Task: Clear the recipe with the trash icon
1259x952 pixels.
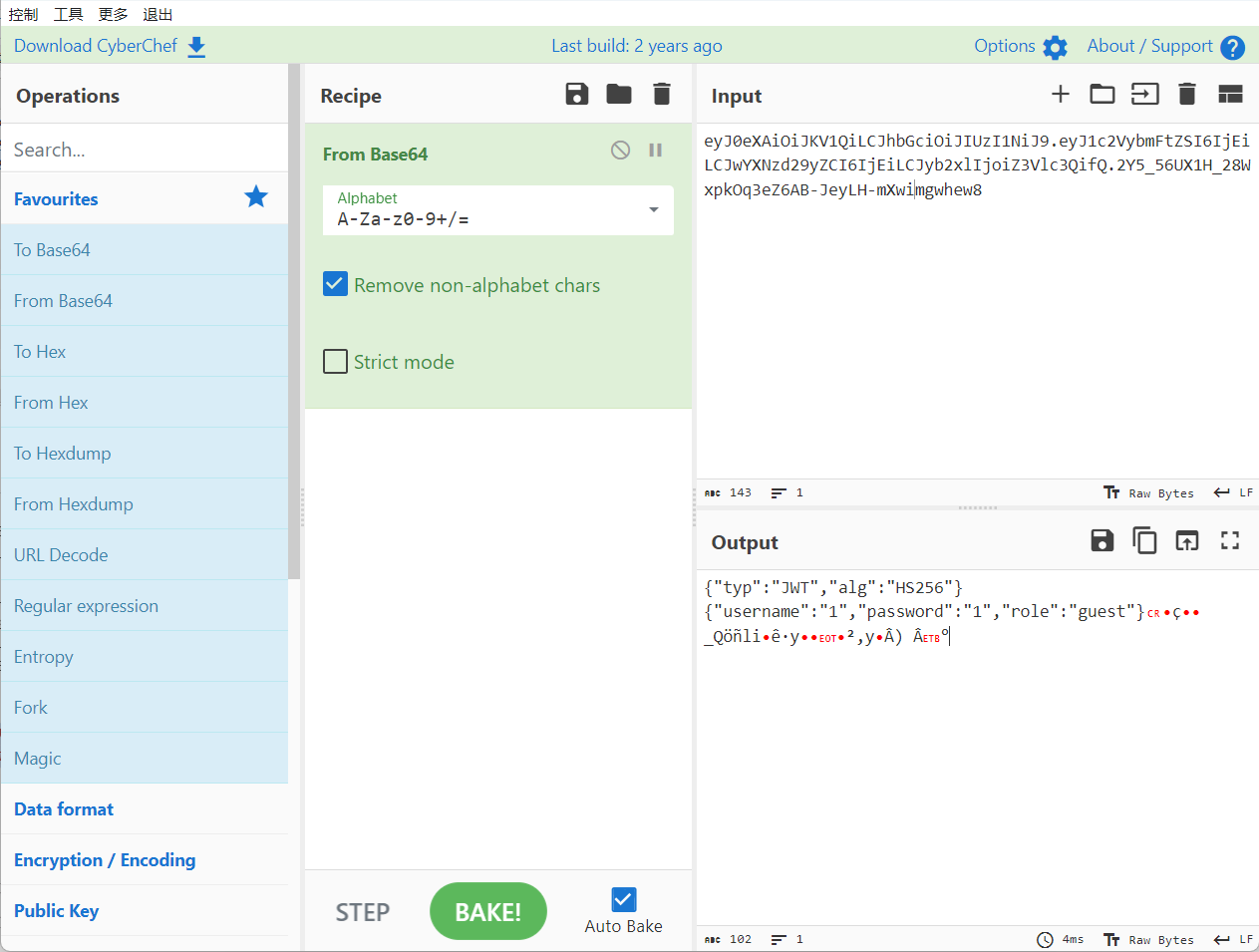Action: point(662,95)
